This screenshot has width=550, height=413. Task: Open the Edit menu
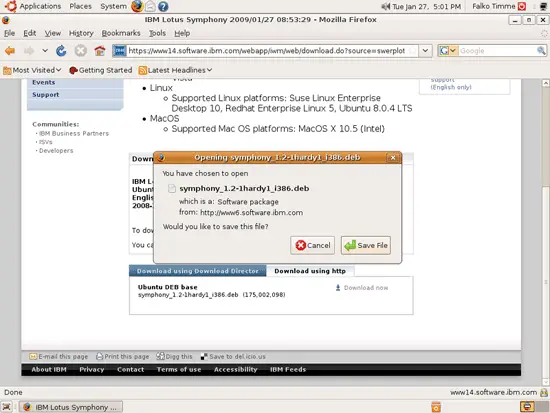click(x=30, y=33)
